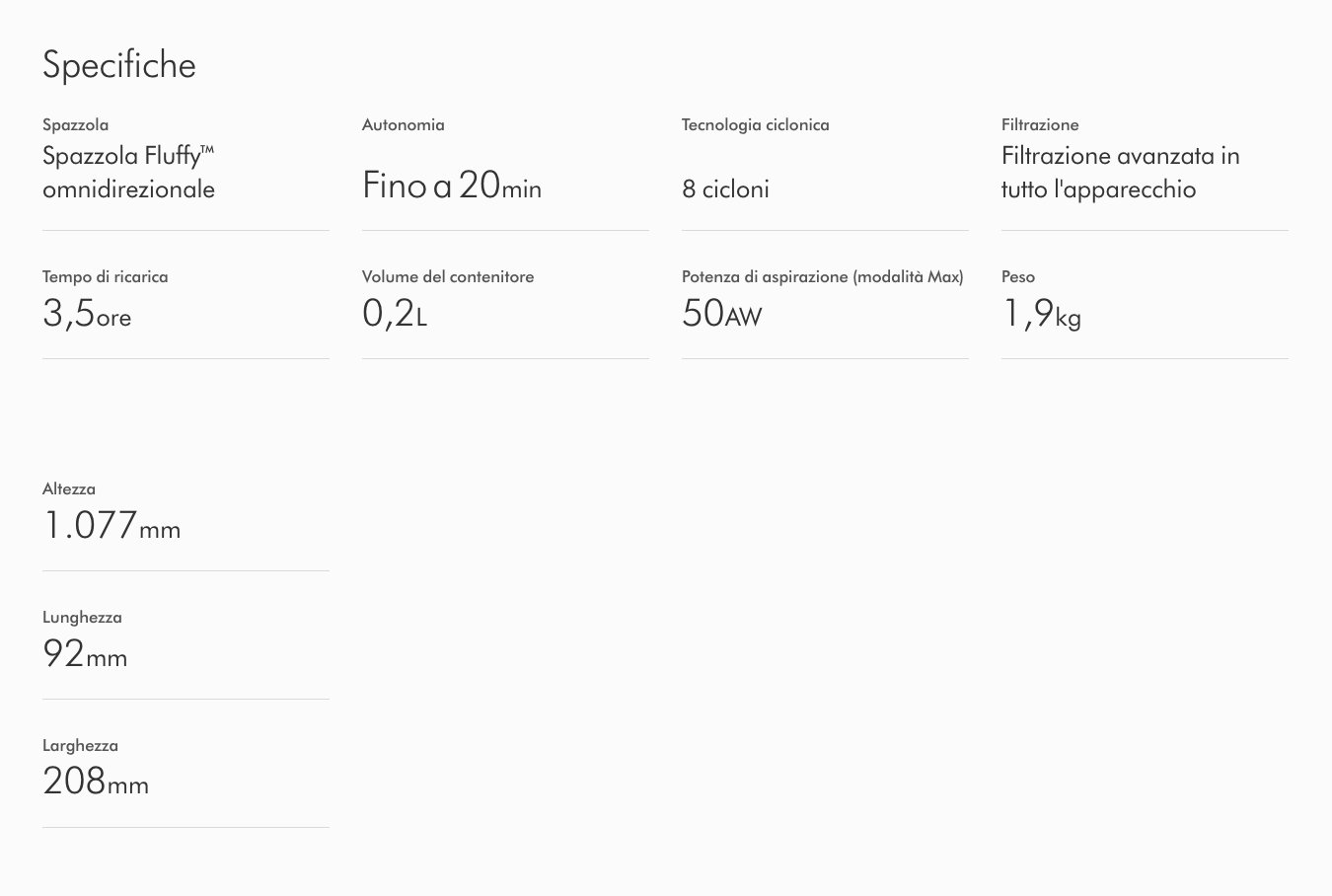
Task: Click the Peso label
Action: point(1017,277)
